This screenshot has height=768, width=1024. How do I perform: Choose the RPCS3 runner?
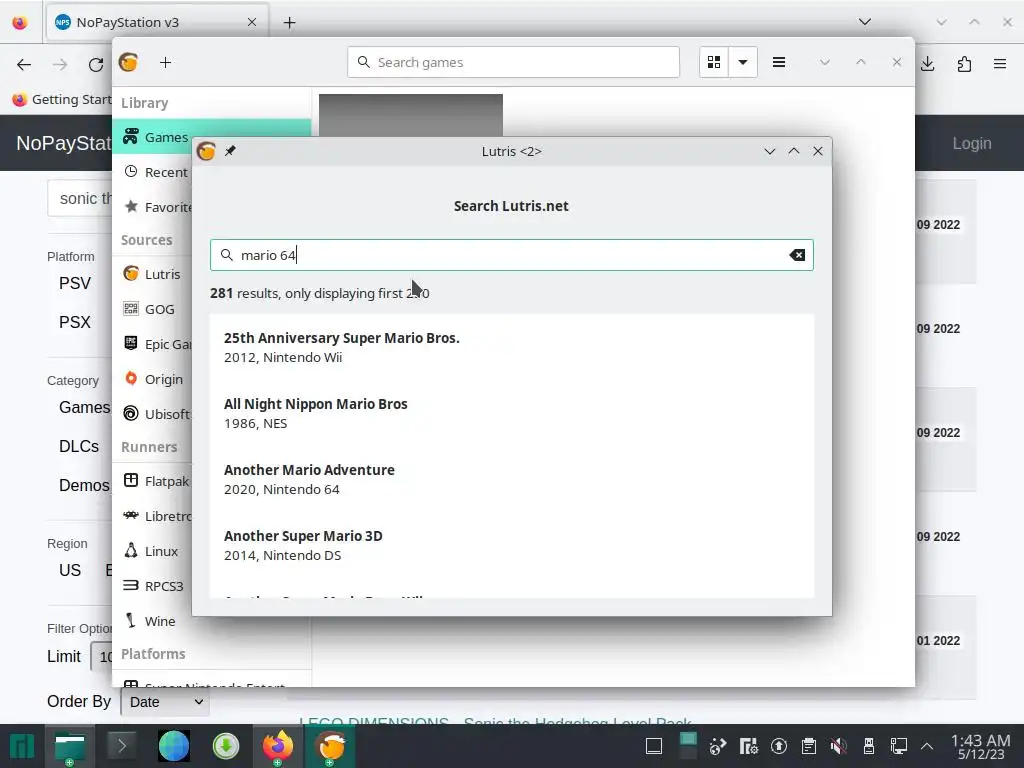(x=153, y=586)
